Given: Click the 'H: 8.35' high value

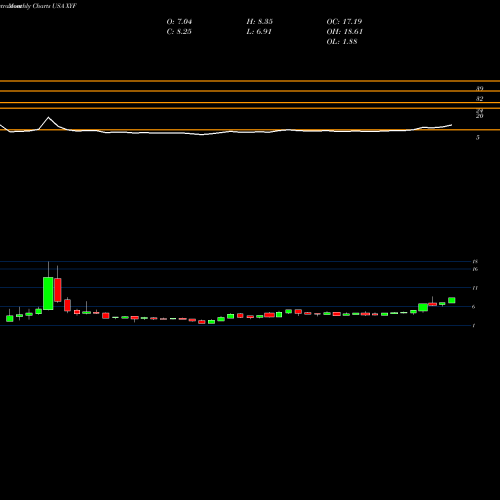Looking at the screenshot, I should pos(260,22).
